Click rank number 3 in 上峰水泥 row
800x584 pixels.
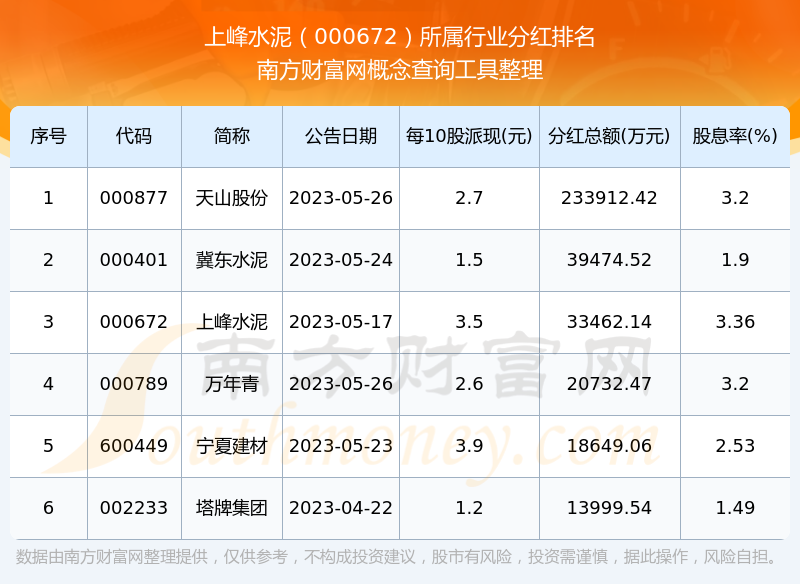point(48,322)
